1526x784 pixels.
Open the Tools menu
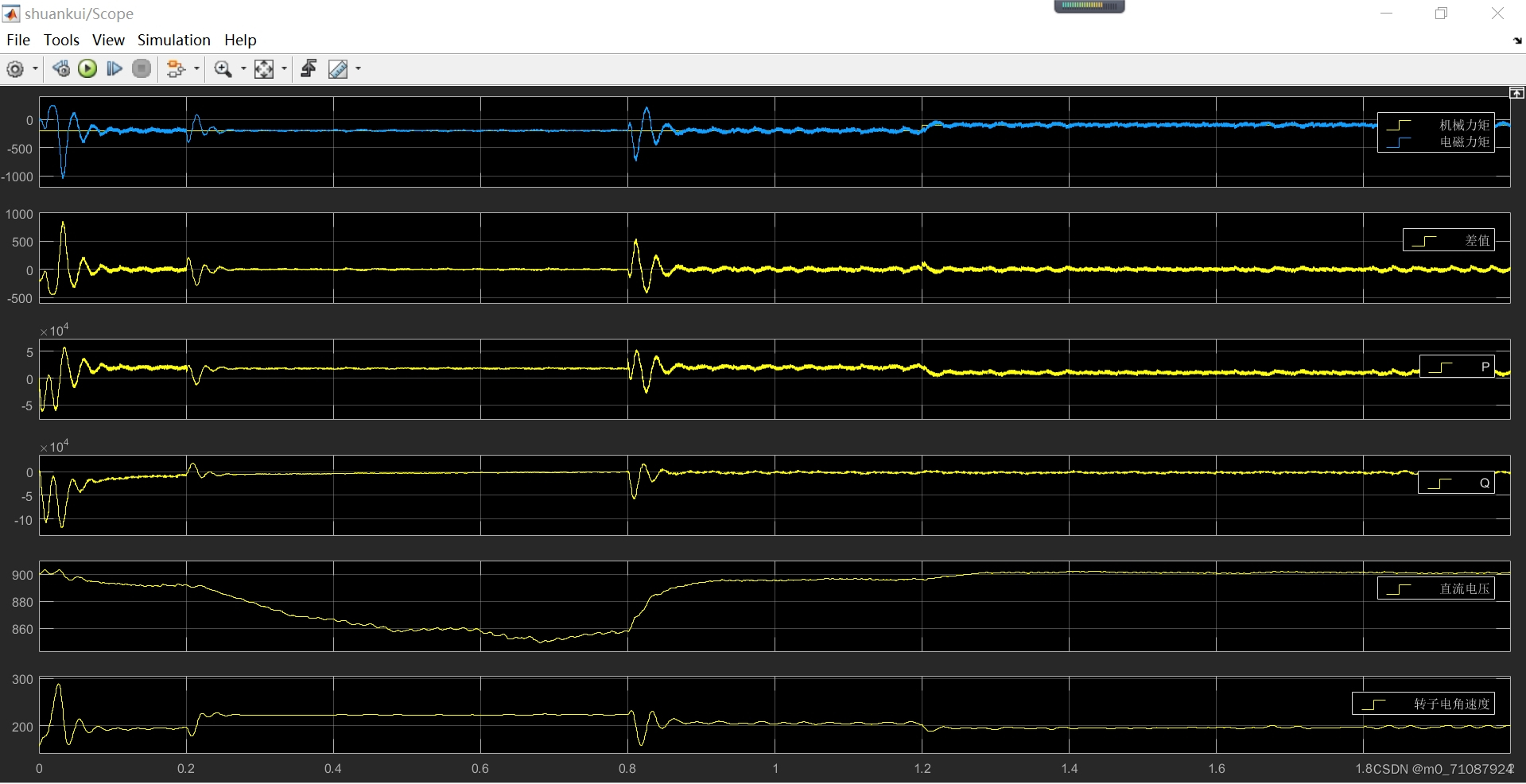(61, 40)
